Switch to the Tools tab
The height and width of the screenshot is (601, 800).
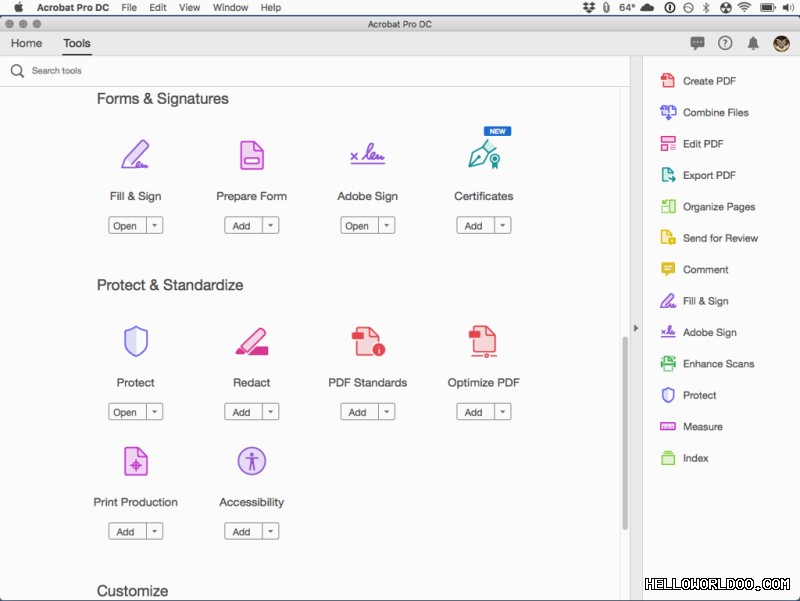pyautogui.click(x=77, y=43)
